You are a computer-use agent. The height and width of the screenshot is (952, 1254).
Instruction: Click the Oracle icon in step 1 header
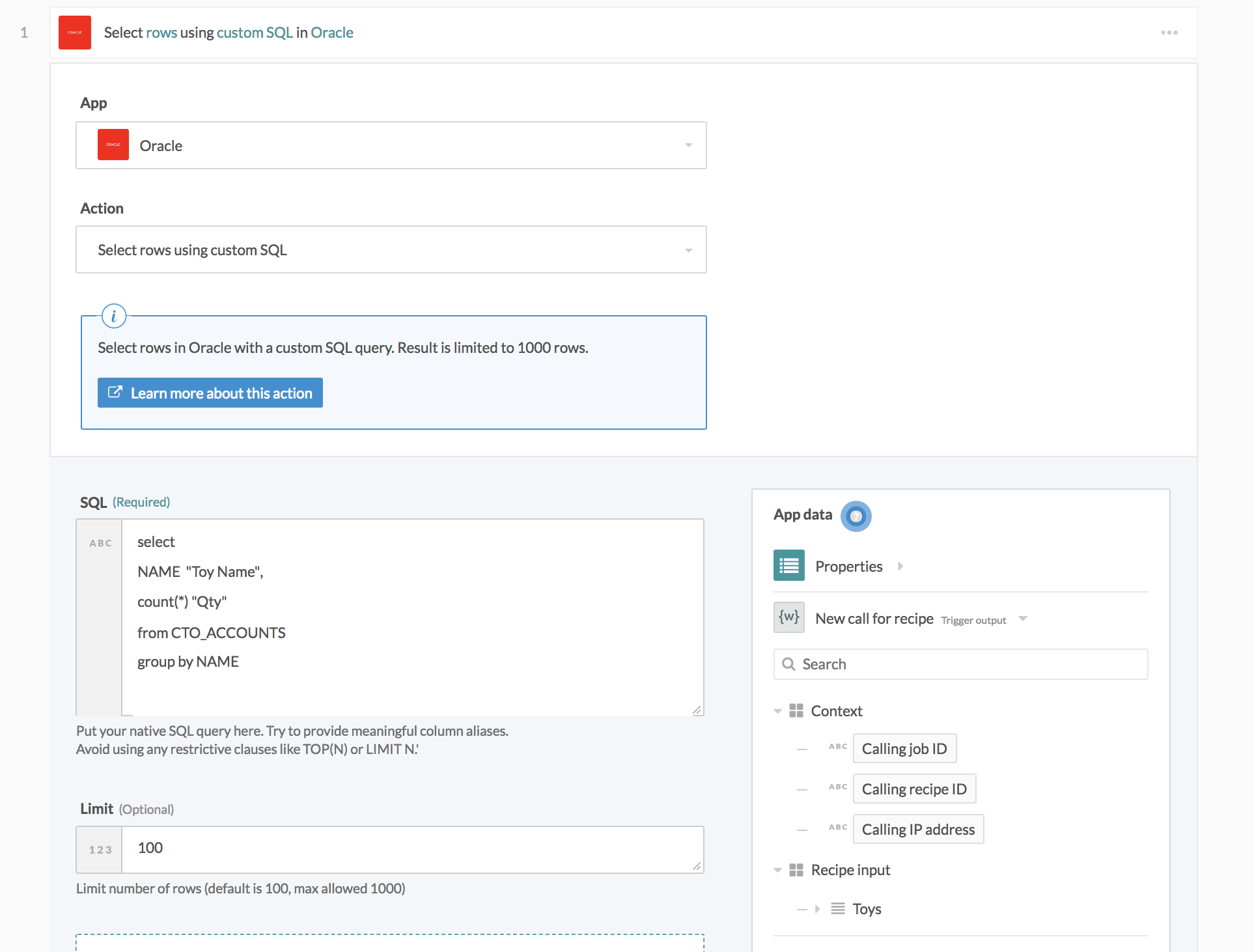point(75,32)
